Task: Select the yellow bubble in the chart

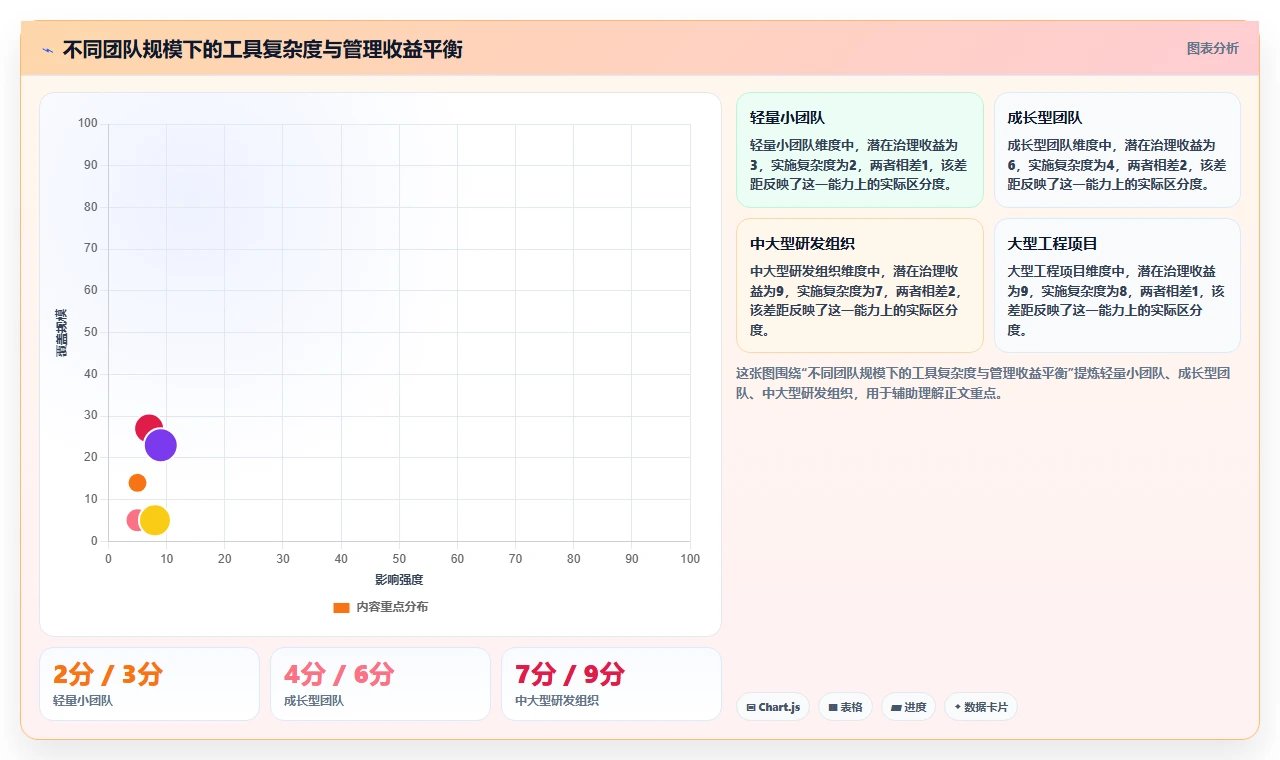Action: (154, 520)
